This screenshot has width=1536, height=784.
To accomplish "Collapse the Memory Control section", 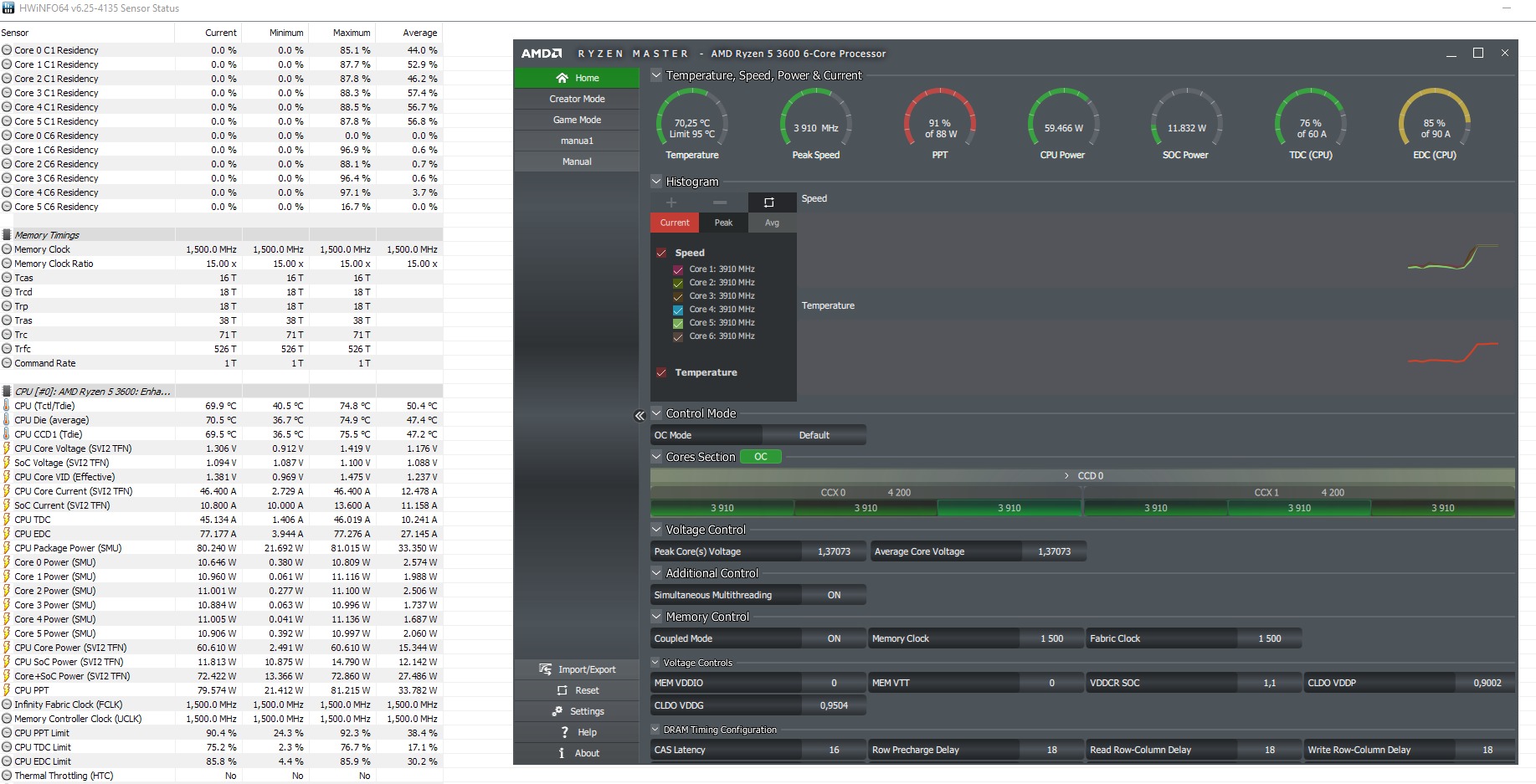I will pos(657,617).
